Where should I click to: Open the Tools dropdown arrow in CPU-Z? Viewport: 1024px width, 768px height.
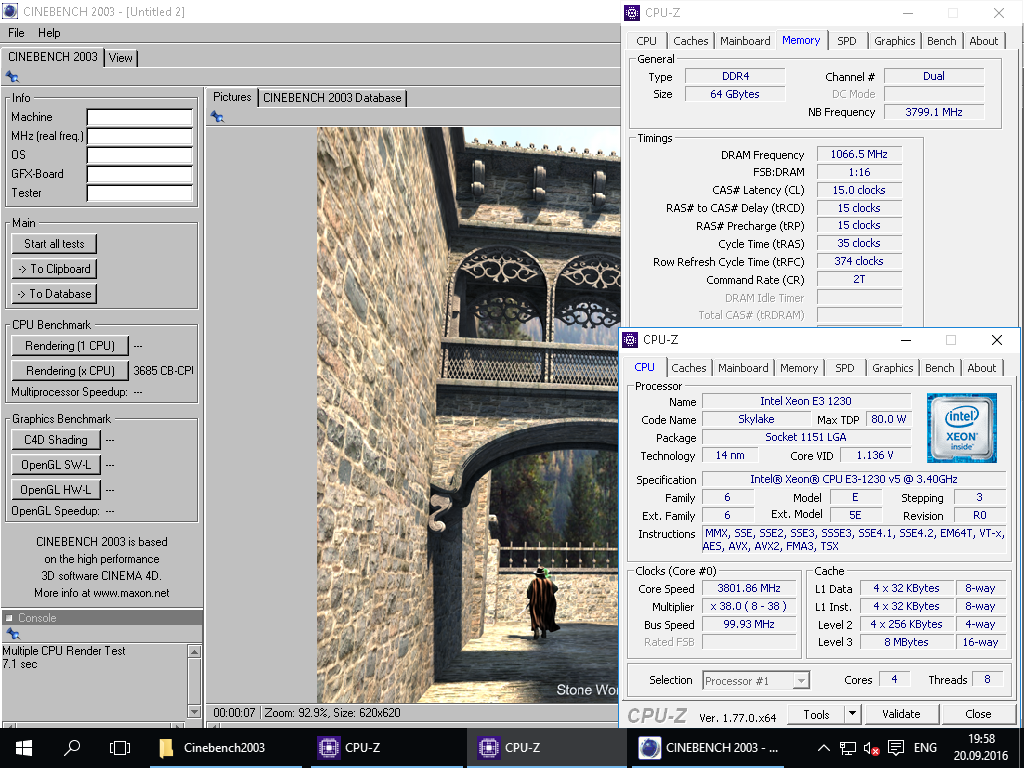pyautogui.click(x=852, y=714)
